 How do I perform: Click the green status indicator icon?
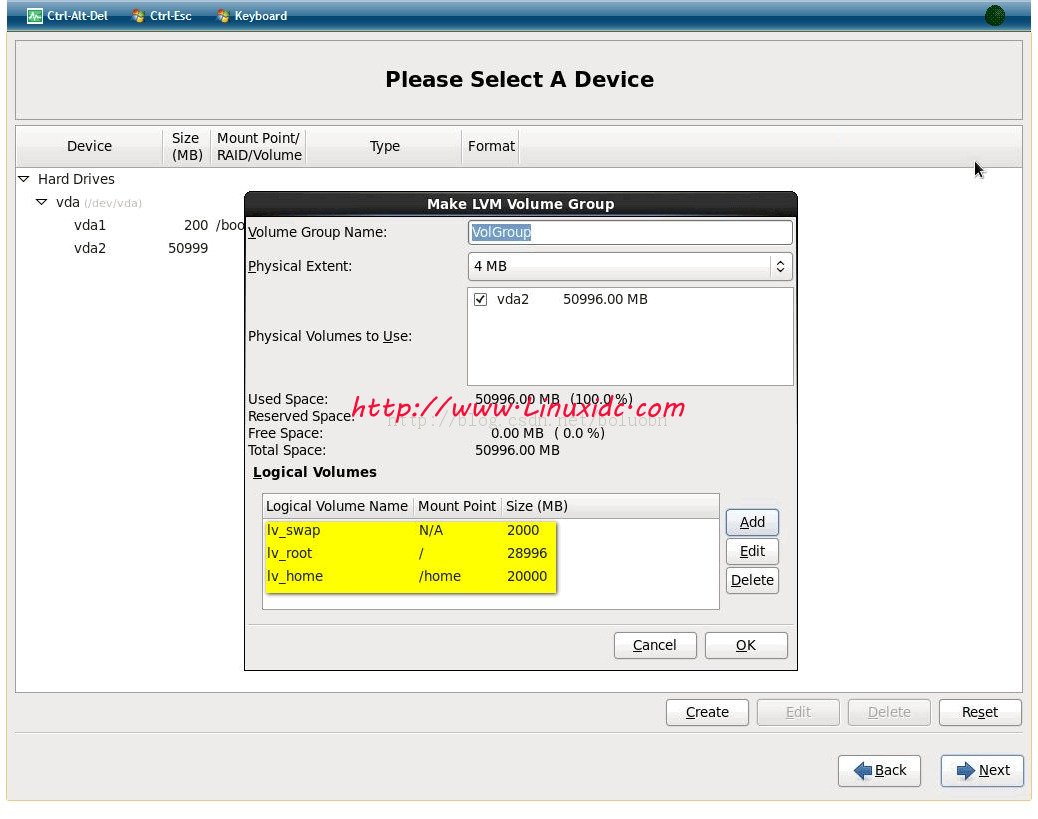[x=994, y=15]
